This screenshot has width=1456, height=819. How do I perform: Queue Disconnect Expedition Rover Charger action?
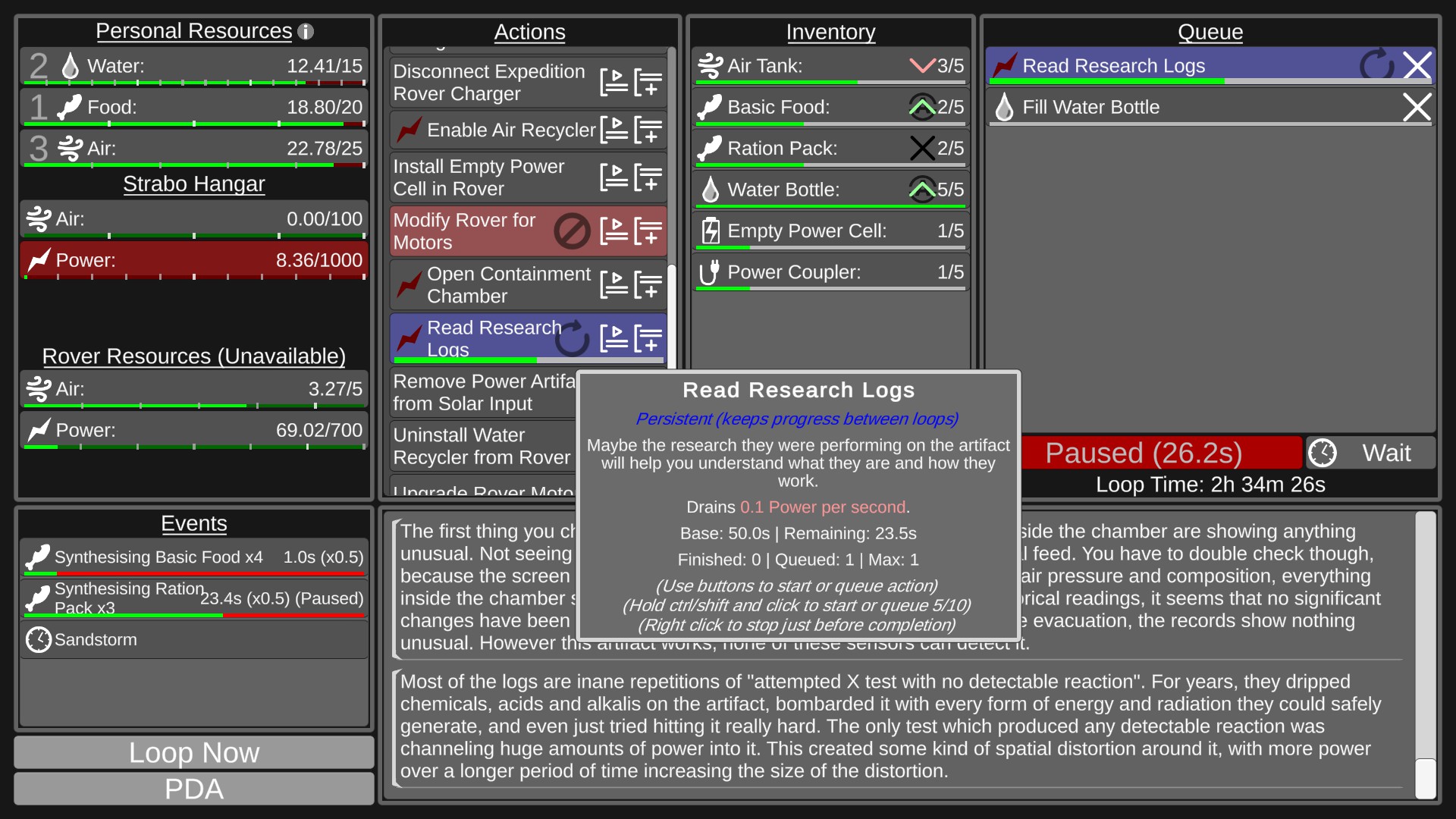coord(648,82)
